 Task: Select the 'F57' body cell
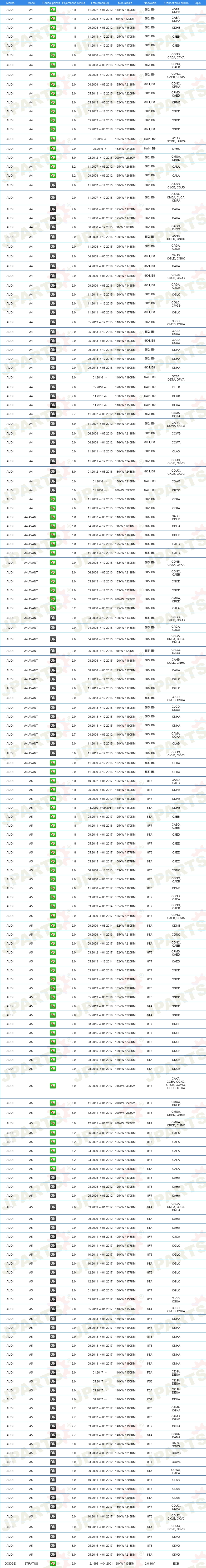point(150,1399)
